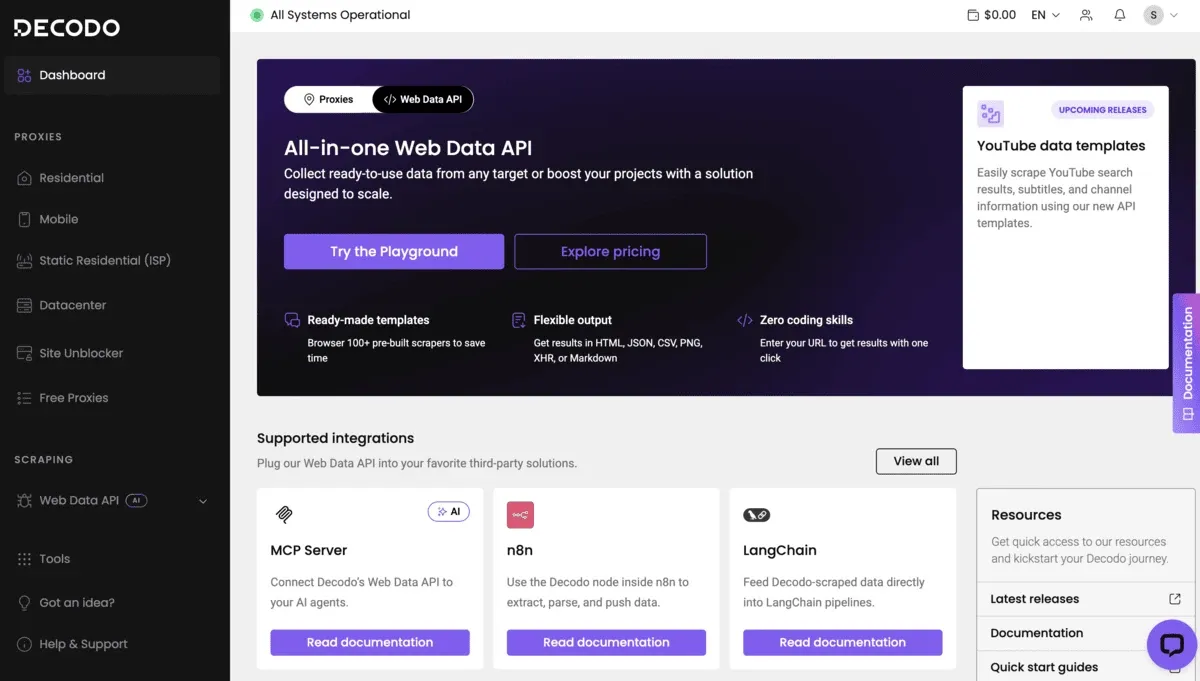Viewport: 1200px width, 681px height.
Task: Click external link icon beside Latest releases
Action: click(x=1175, y=599)
